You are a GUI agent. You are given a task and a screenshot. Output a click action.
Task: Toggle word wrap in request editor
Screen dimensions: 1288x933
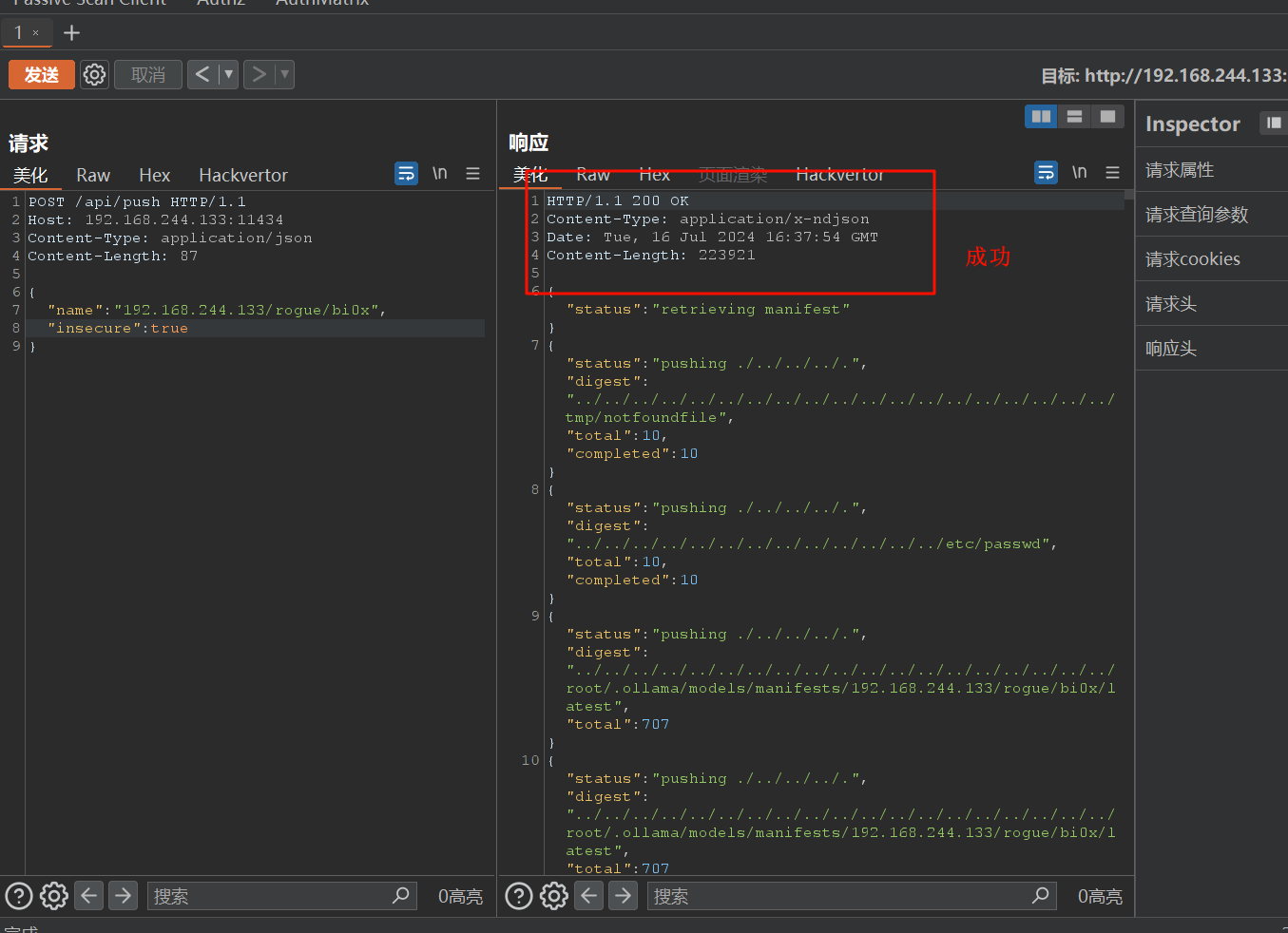pyautogui.click(x=406, y=173)
